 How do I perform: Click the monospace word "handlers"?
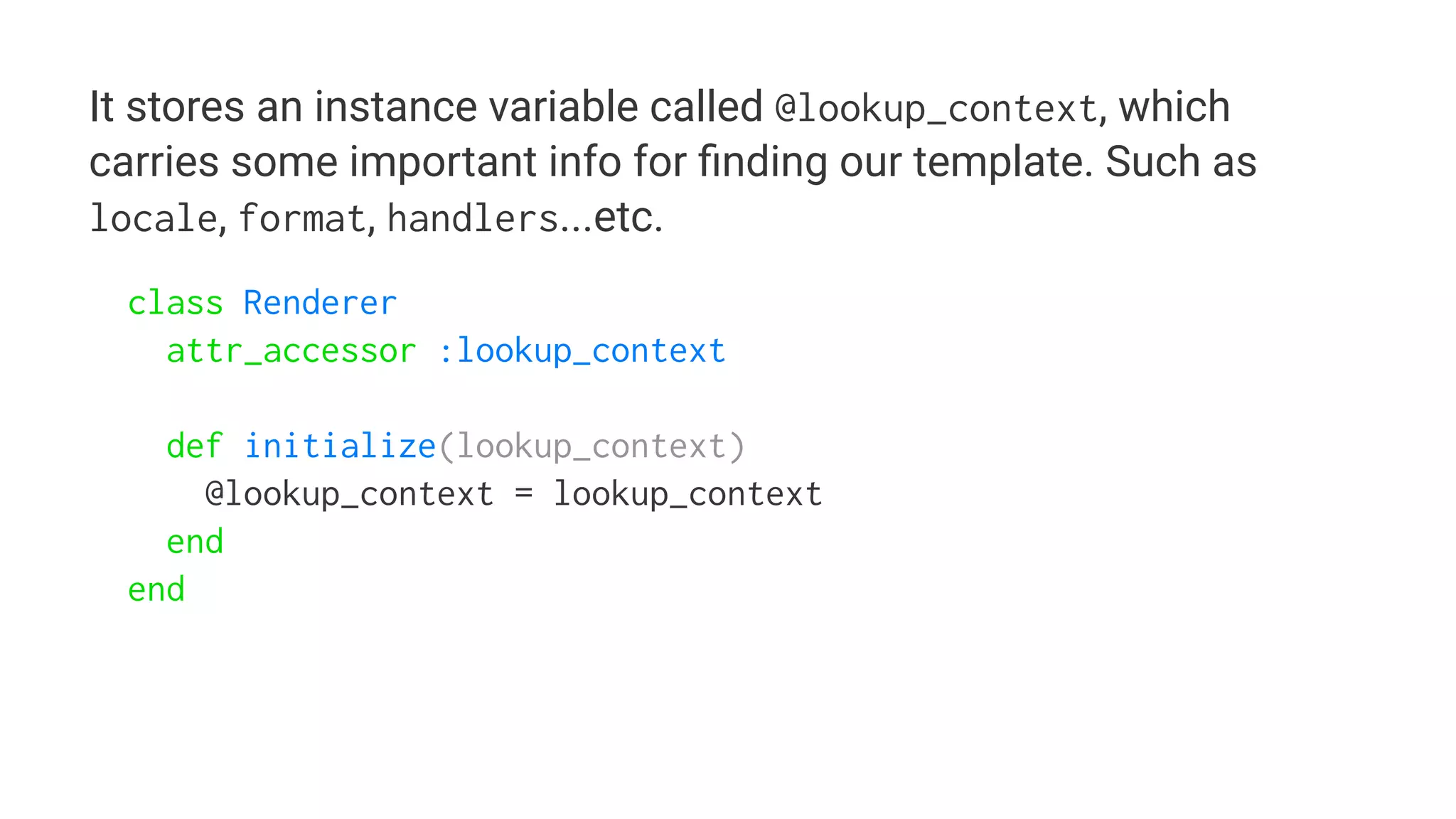point(473,218)
